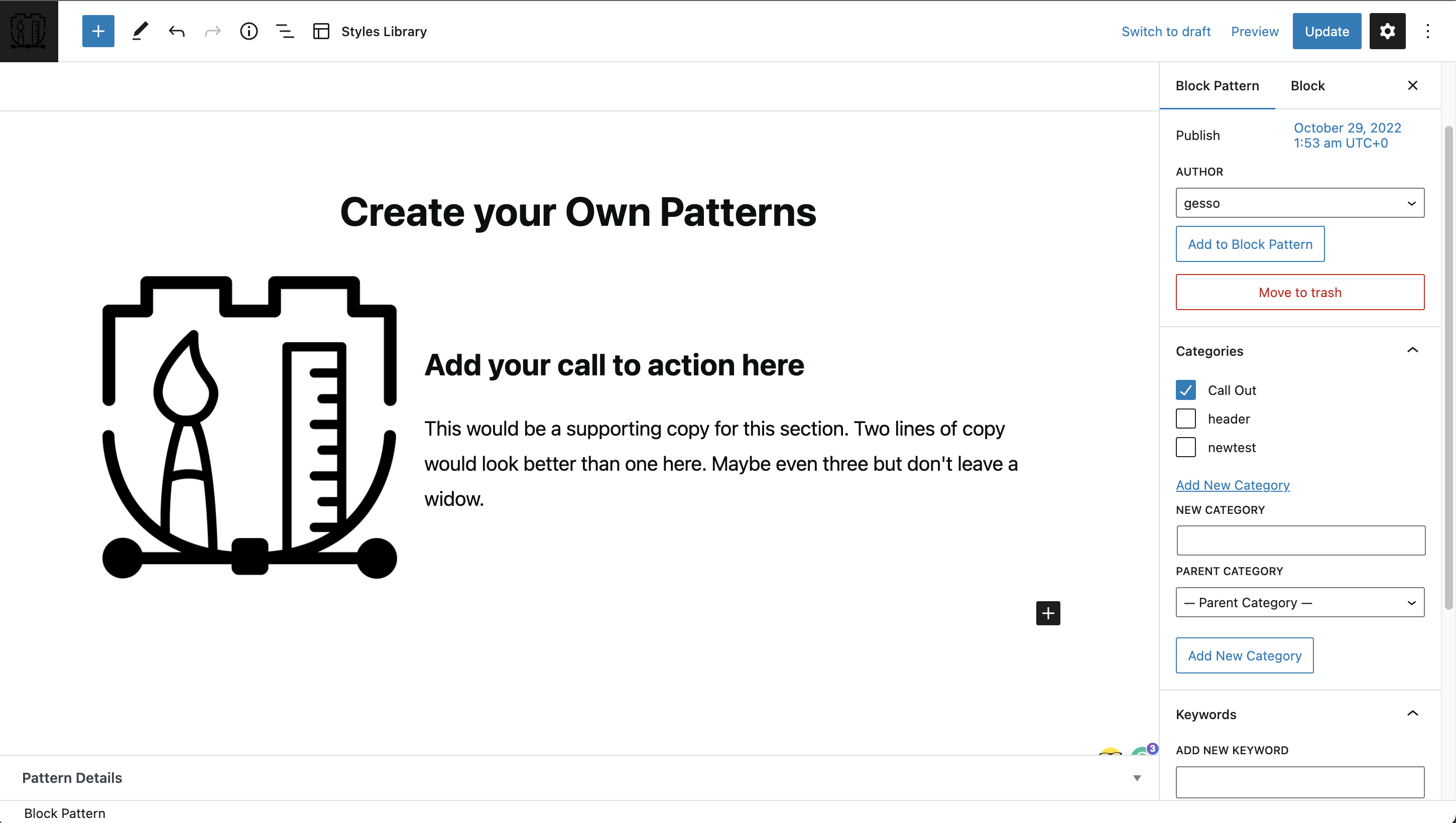
Task: Toggle the Pattern Details metabox arrow
Action: [1137, 778]
